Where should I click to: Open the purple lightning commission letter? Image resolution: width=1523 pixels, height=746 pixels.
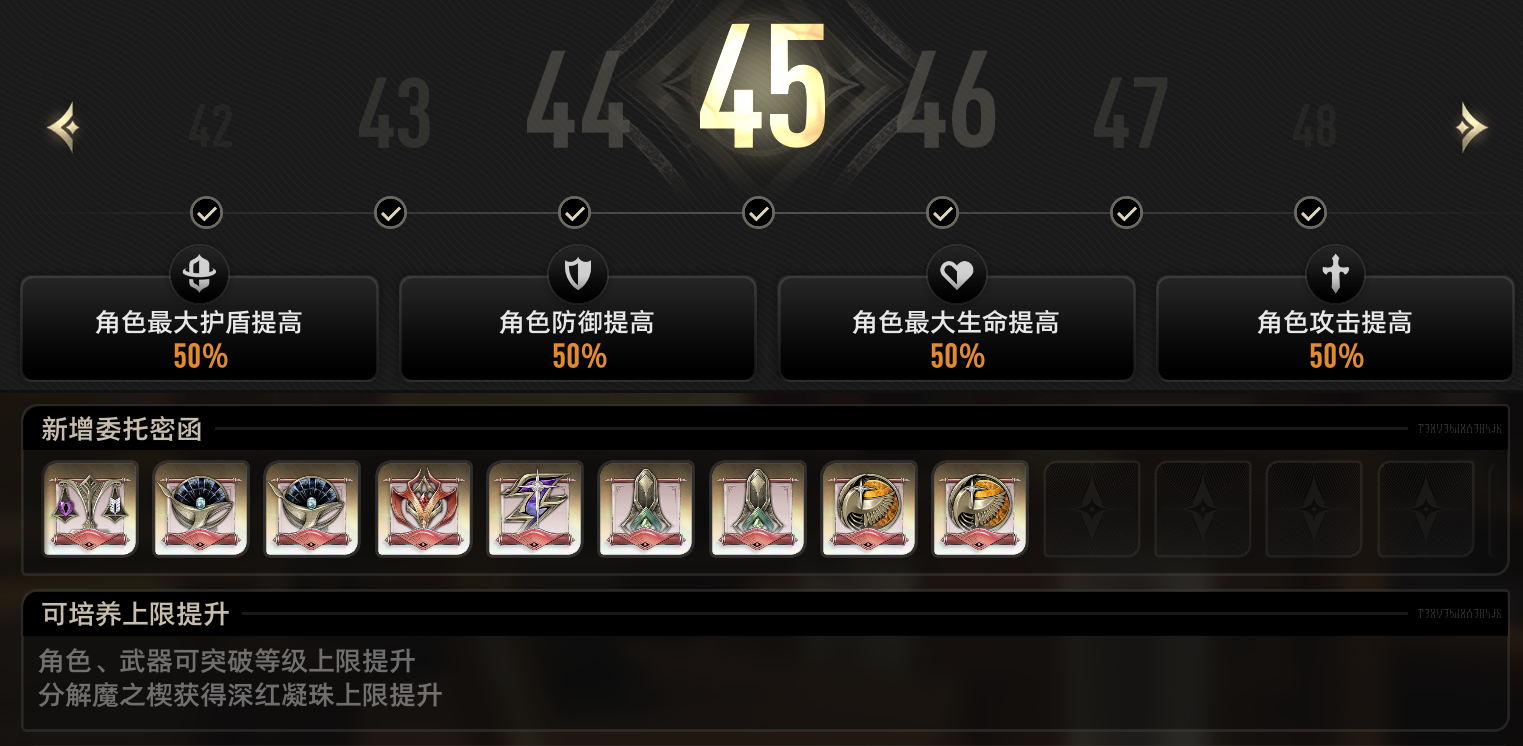(x=535, y=508)
